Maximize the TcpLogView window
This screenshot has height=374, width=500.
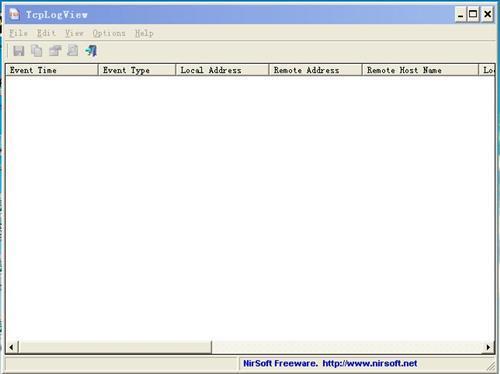[x=473, y=14]
